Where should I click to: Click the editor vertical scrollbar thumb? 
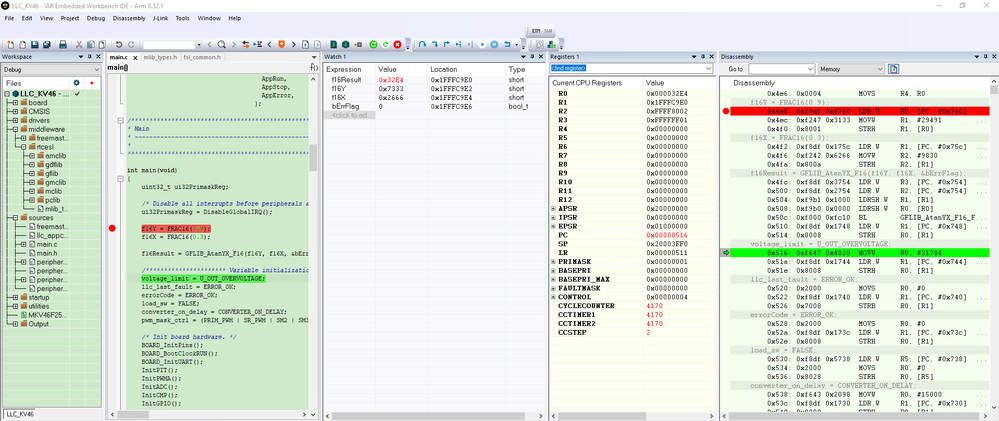[x=313, y=158]
